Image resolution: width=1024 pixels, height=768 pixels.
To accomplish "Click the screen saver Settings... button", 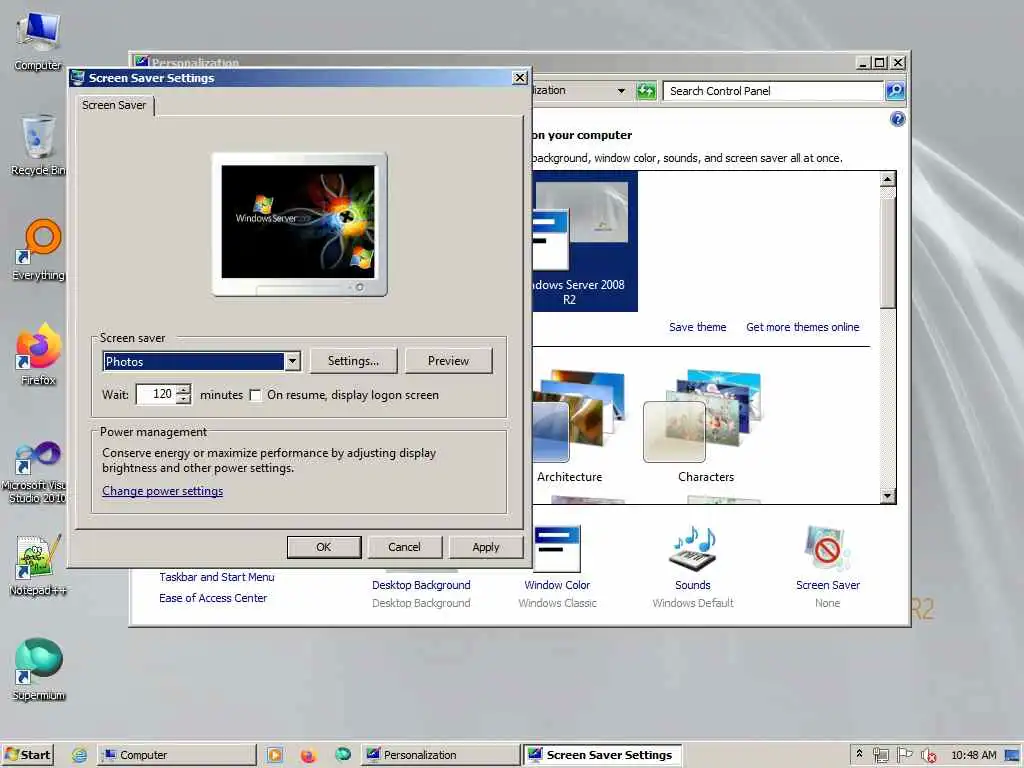I will click(x=353, y=360).
